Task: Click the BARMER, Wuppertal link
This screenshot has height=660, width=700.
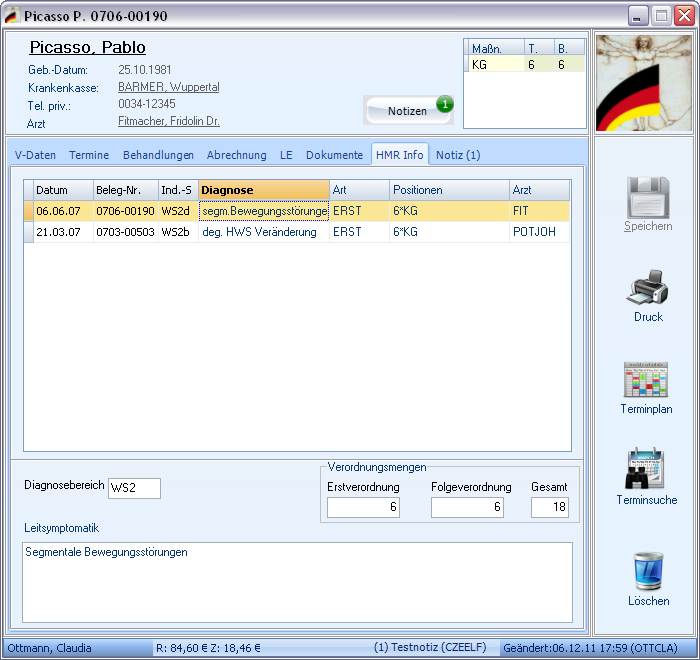Action: (x=169, y=87)
